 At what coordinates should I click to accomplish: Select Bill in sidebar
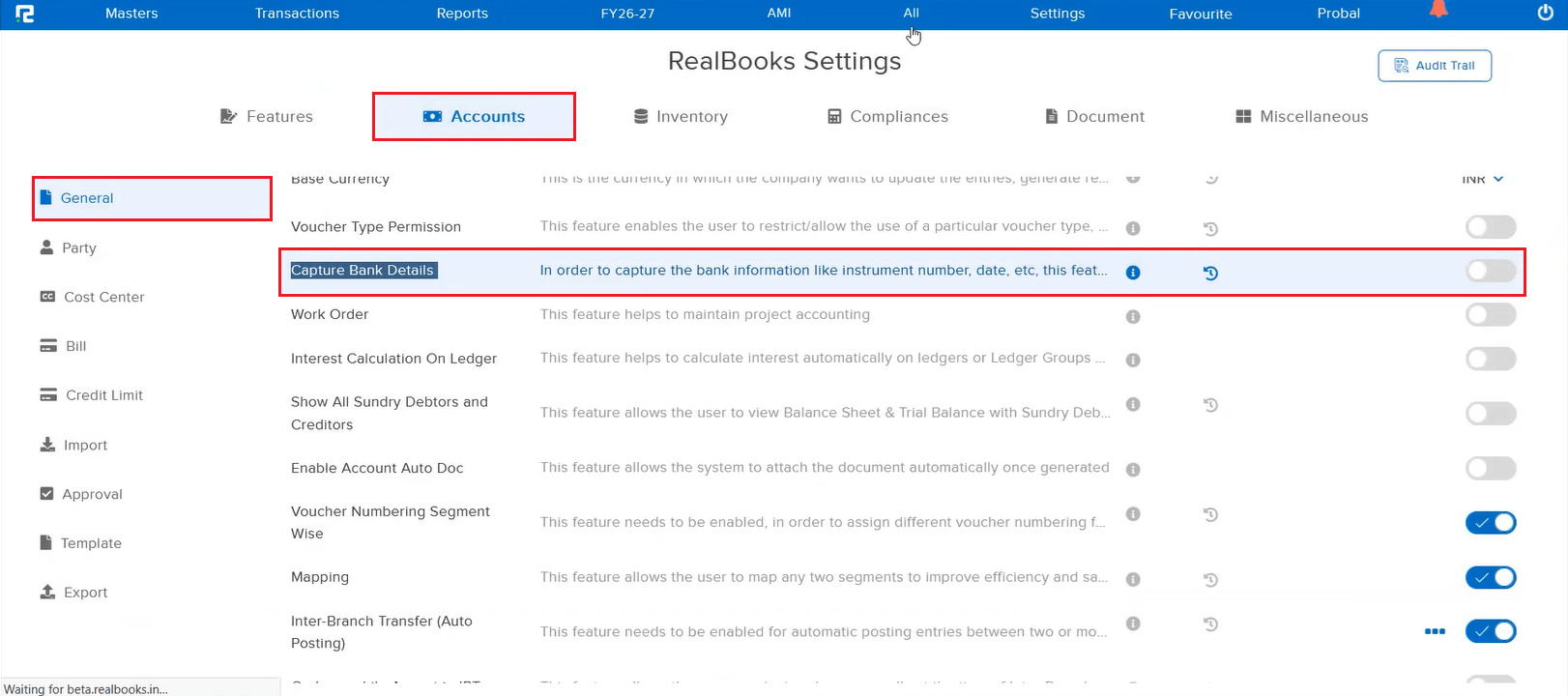[63, 346]
